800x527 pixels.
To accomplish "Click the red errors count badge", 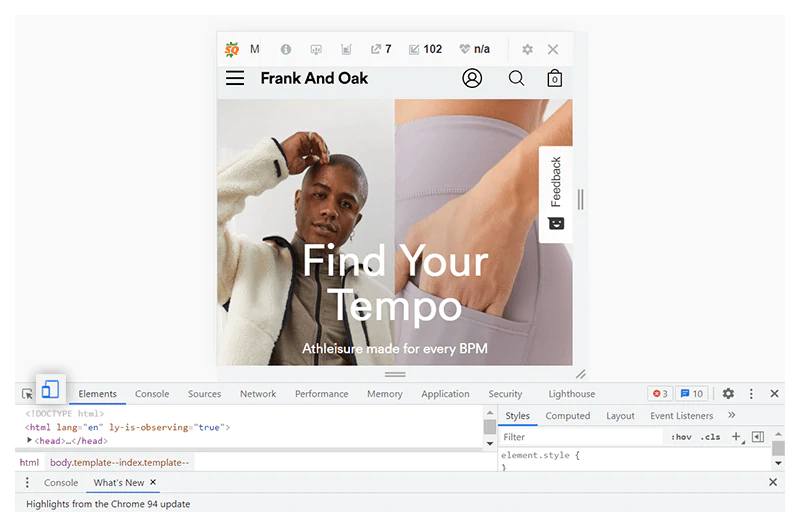I will (660, 394).
